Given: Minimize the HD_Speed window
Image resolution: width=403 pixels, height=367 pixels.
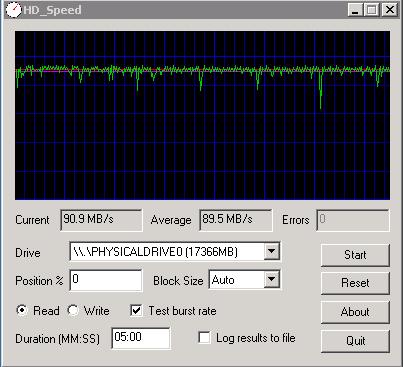Looking at the screenshot, I should (x=355, y=10).
